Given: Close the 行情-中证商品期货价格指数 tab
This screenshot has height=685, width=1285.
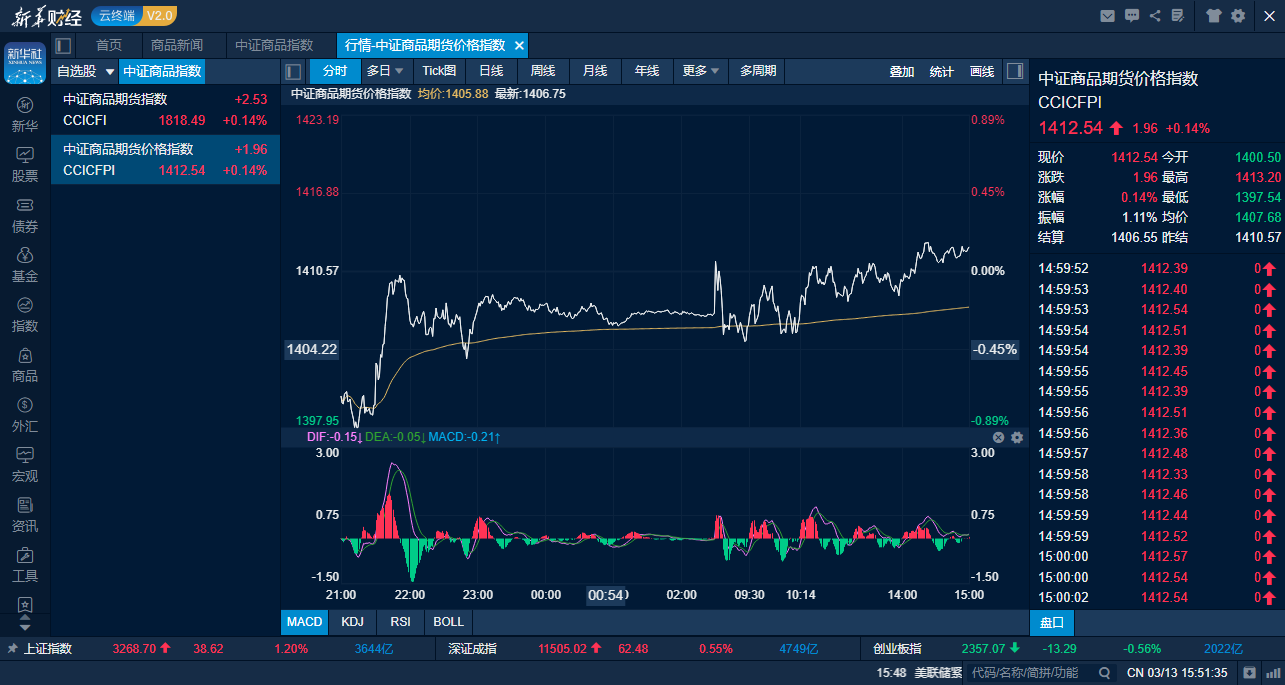Looking at the screenshot, I should [519, 45].
